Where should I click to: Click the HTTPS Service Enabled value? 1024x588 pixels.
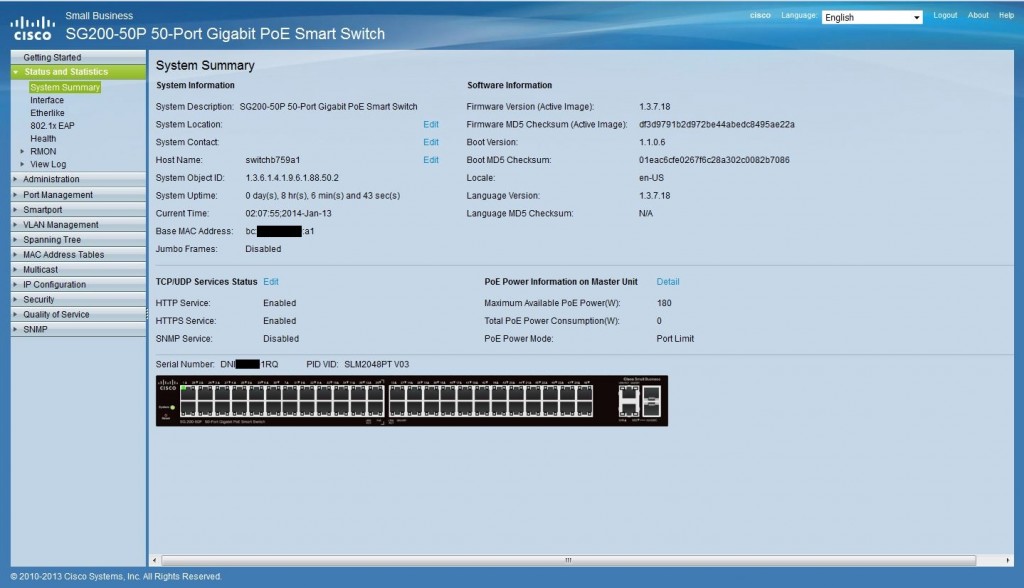tap(280, 321)
